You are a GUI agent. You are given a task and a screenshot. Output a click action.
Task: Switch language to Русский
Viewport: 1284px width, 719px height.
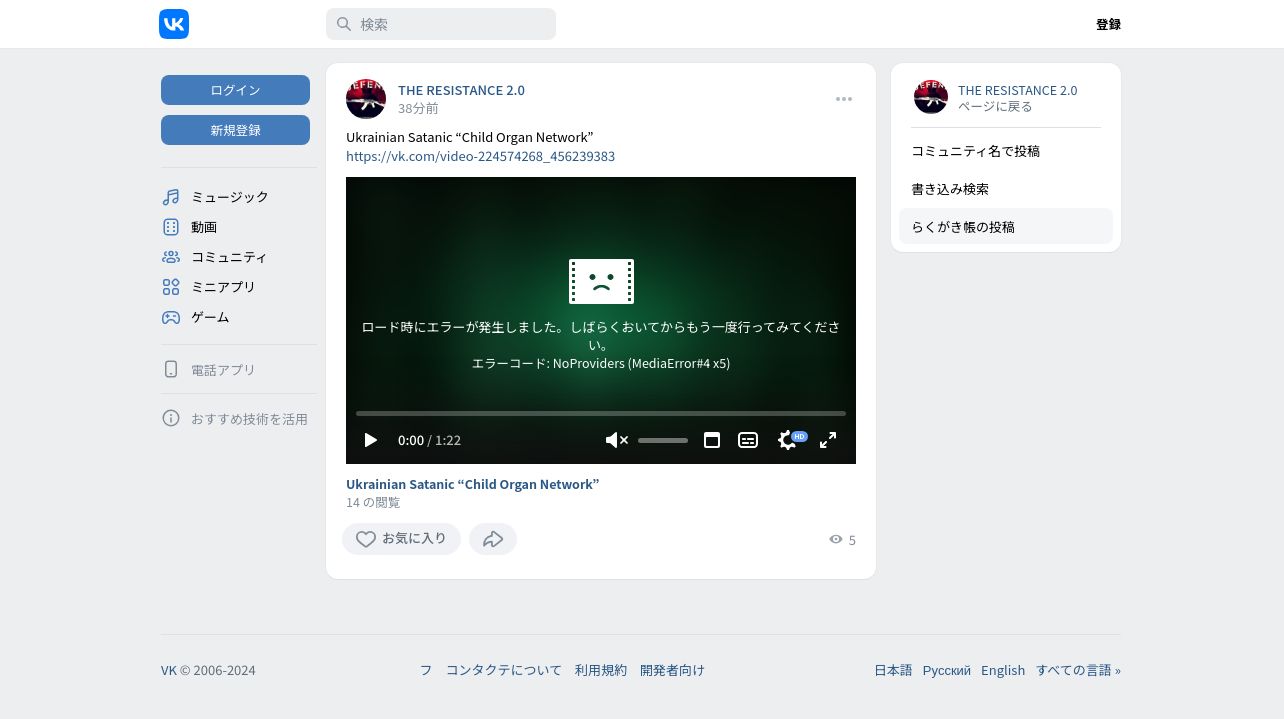947,670
